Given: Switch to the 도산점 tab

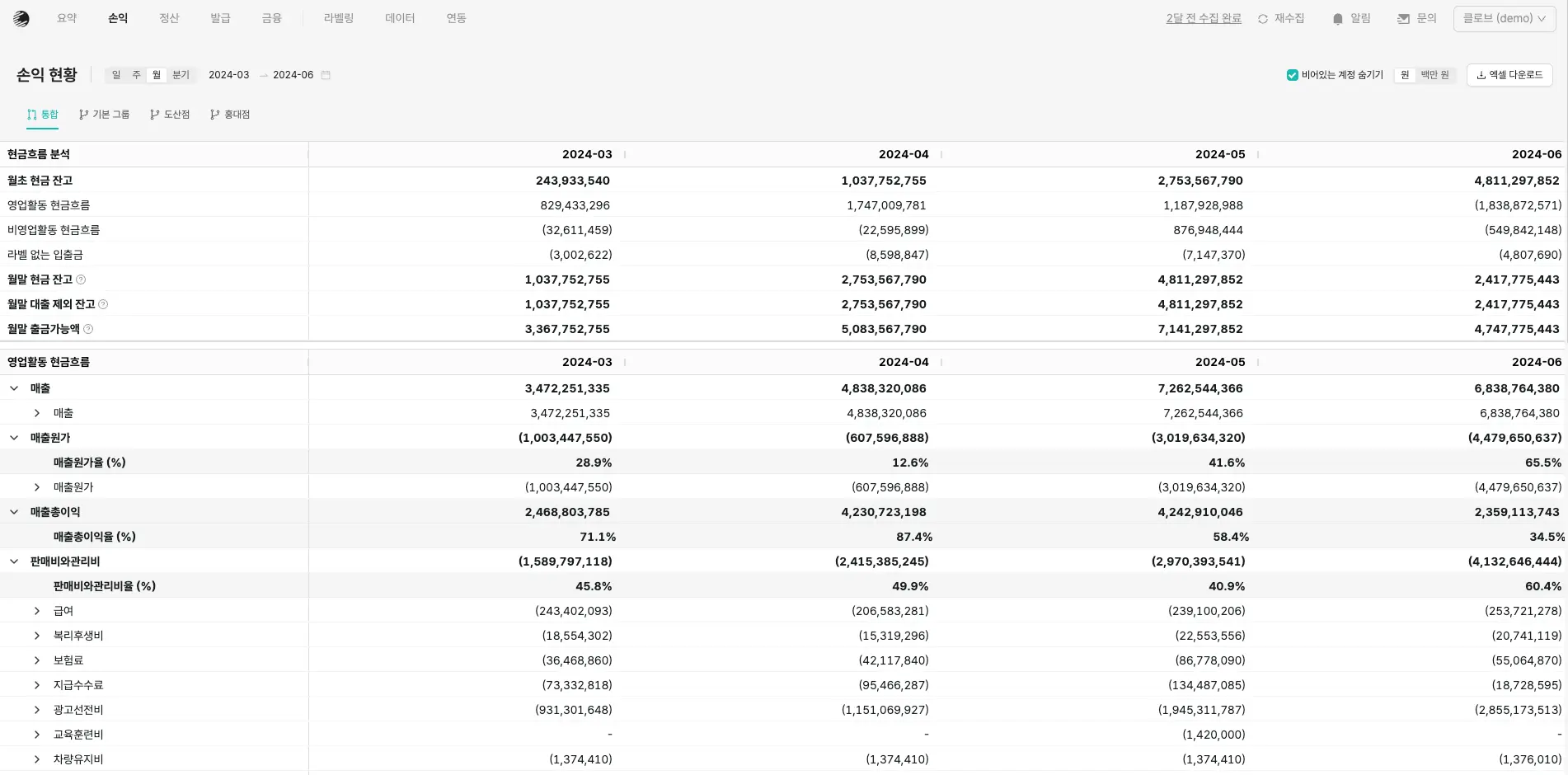Looking at the screenshot, I should [170, 115].
